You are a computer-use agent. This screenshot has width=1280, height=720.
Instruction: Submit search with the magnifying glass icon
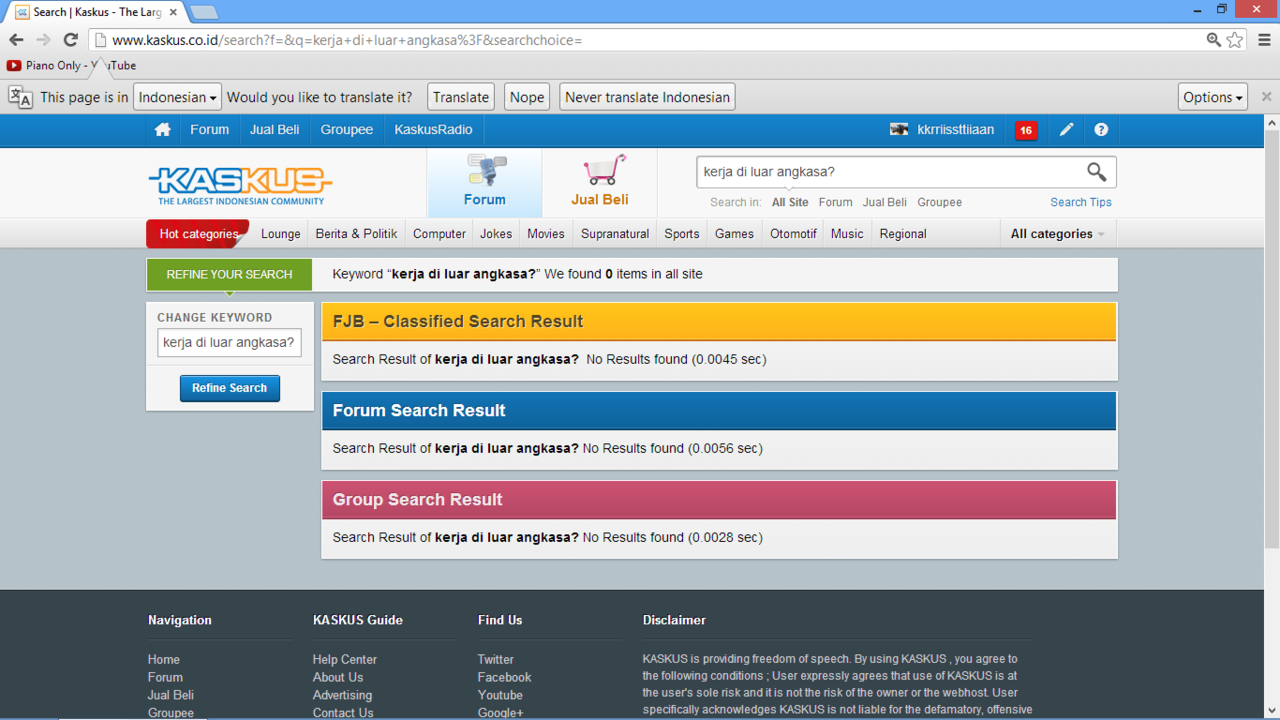tap(1097, 172)
